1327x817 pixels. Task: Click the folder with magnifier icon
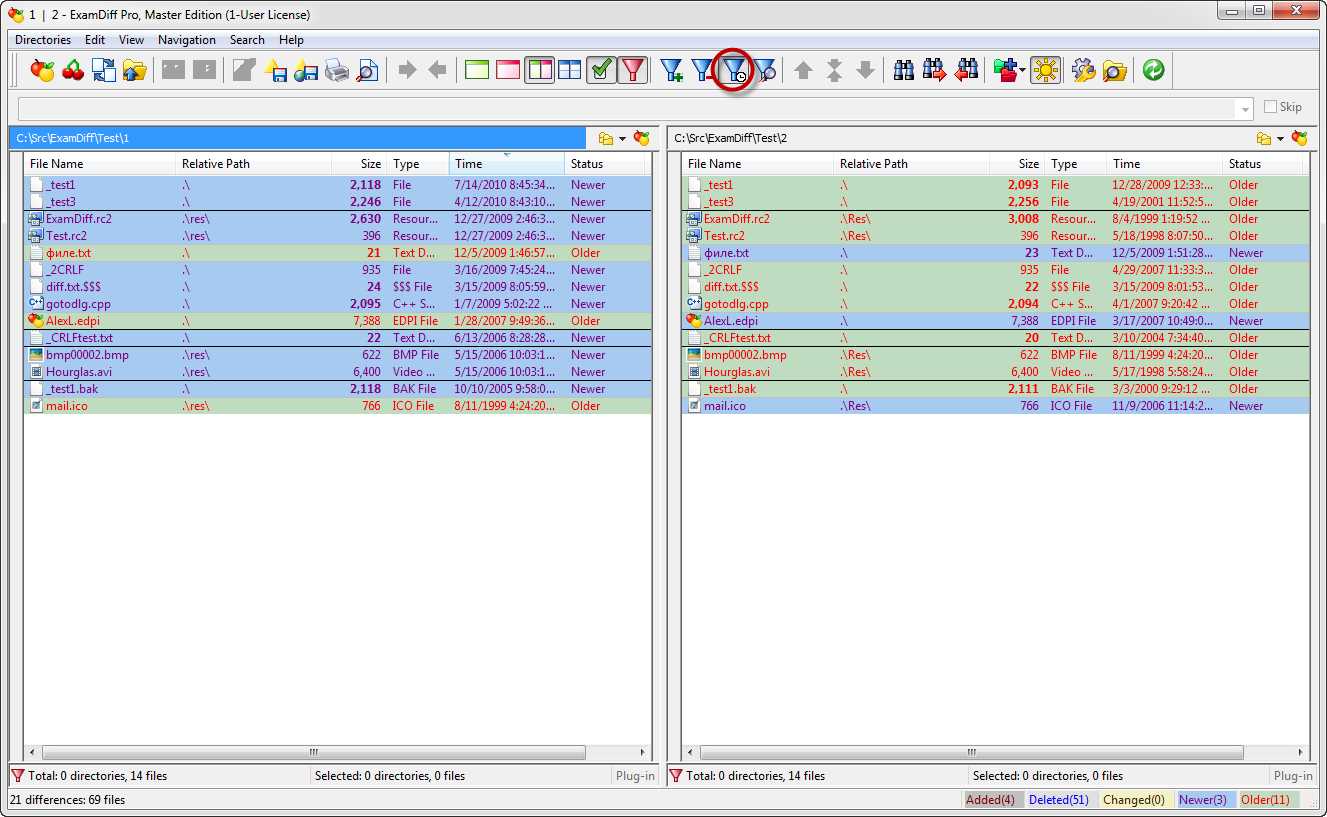click(1115, 70)
